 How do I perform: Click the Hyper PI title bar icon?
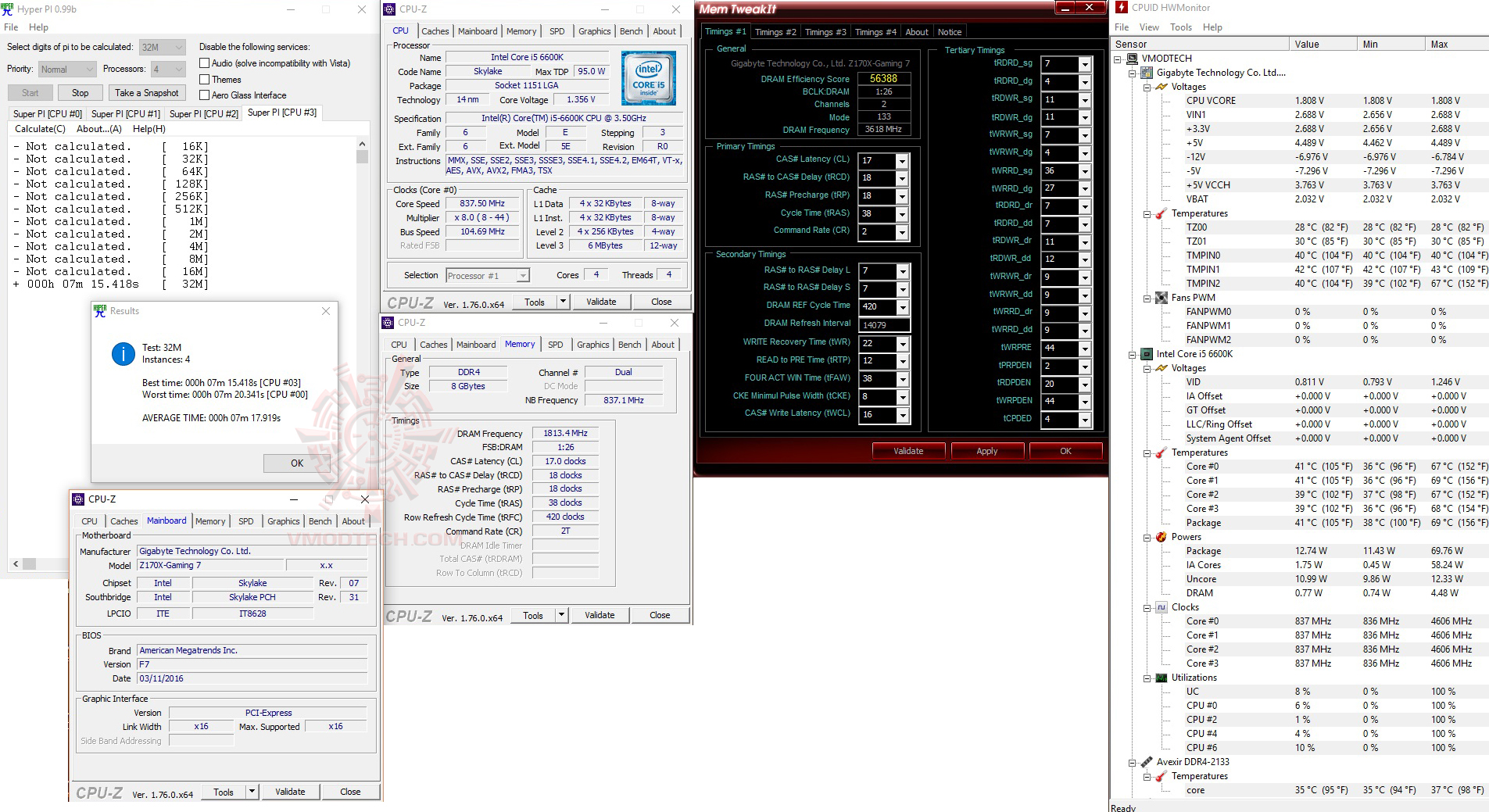8,9
